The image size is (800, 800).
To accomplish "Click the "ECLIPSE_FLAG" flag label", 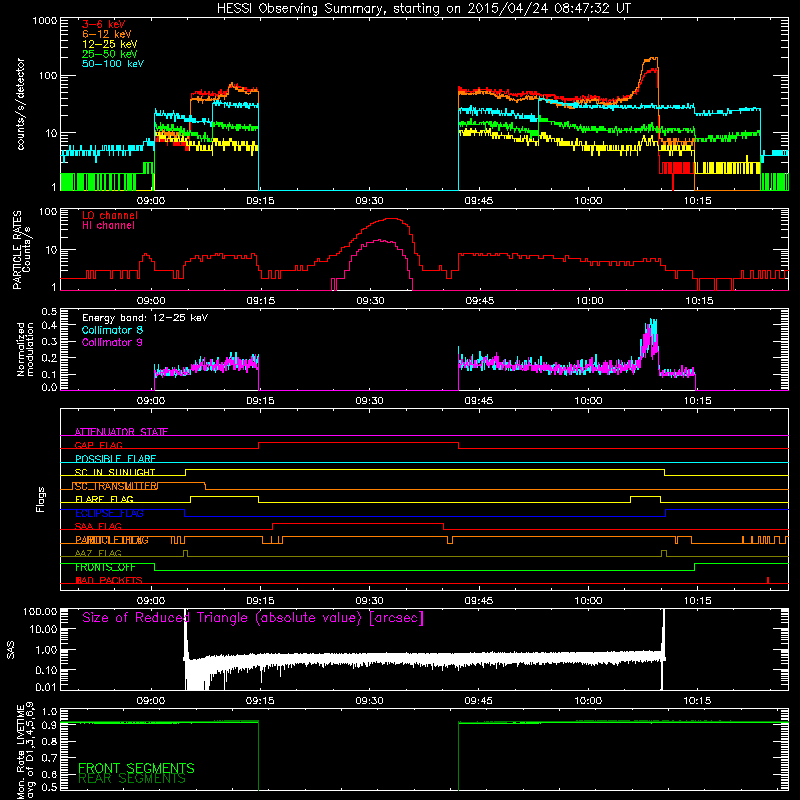I will point(109,513).
